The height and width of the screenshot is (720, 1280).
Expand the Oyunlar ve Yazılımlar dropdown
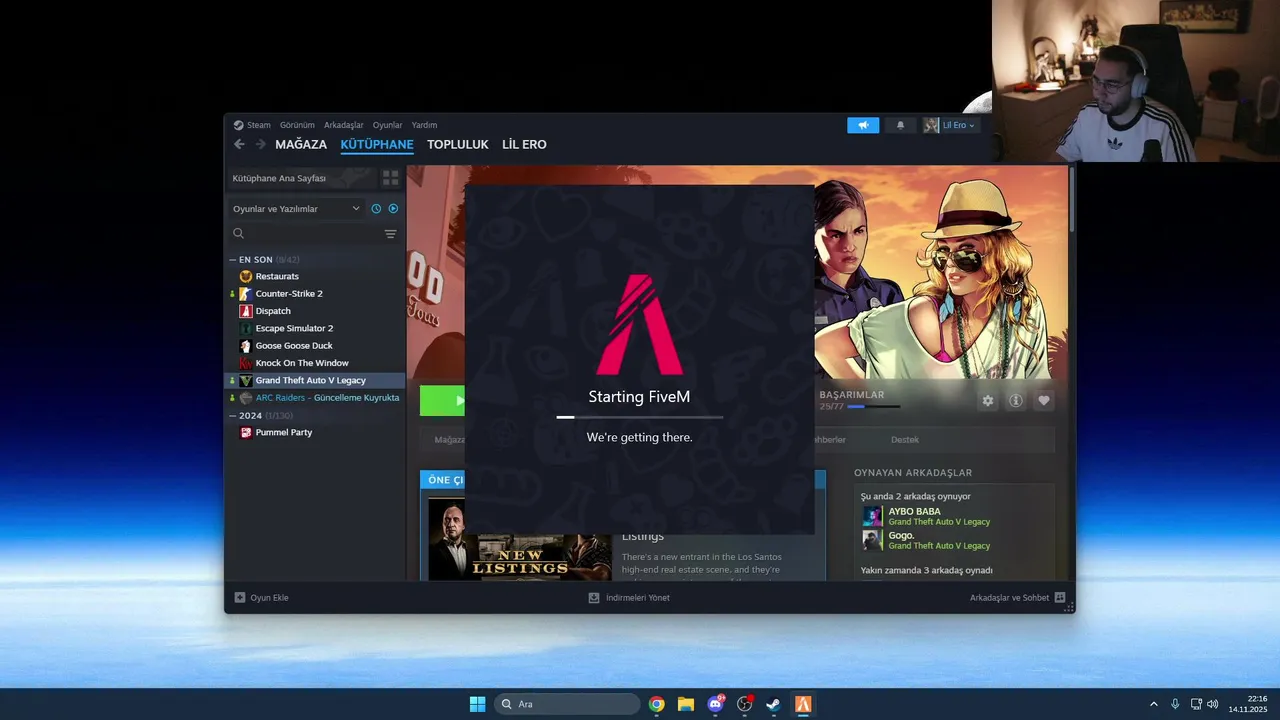tap(296, 209)
